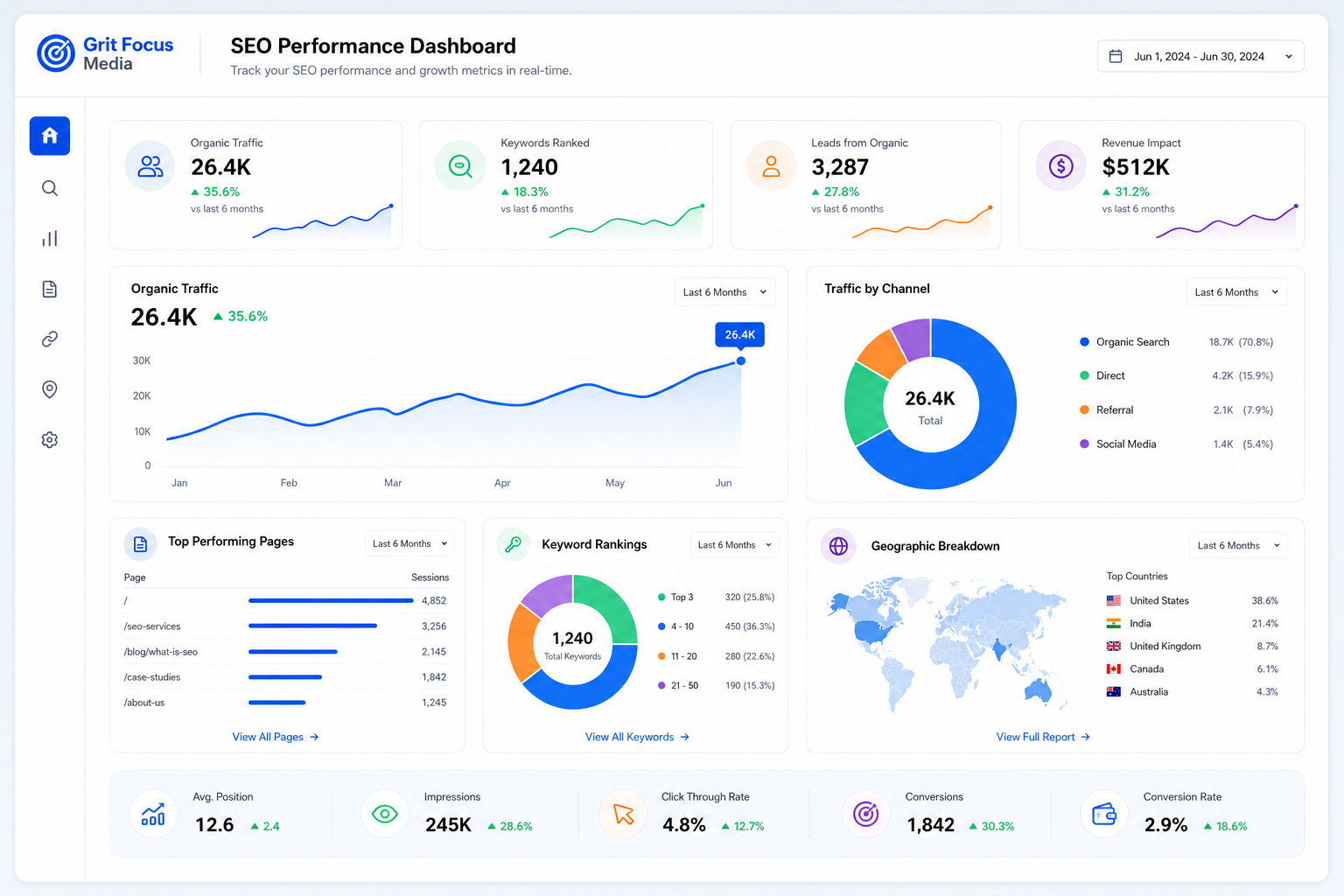Click the $512K Revenue Impact value
The width and height of the screenshot is (1344, 896).
(x=1136, y=167)
